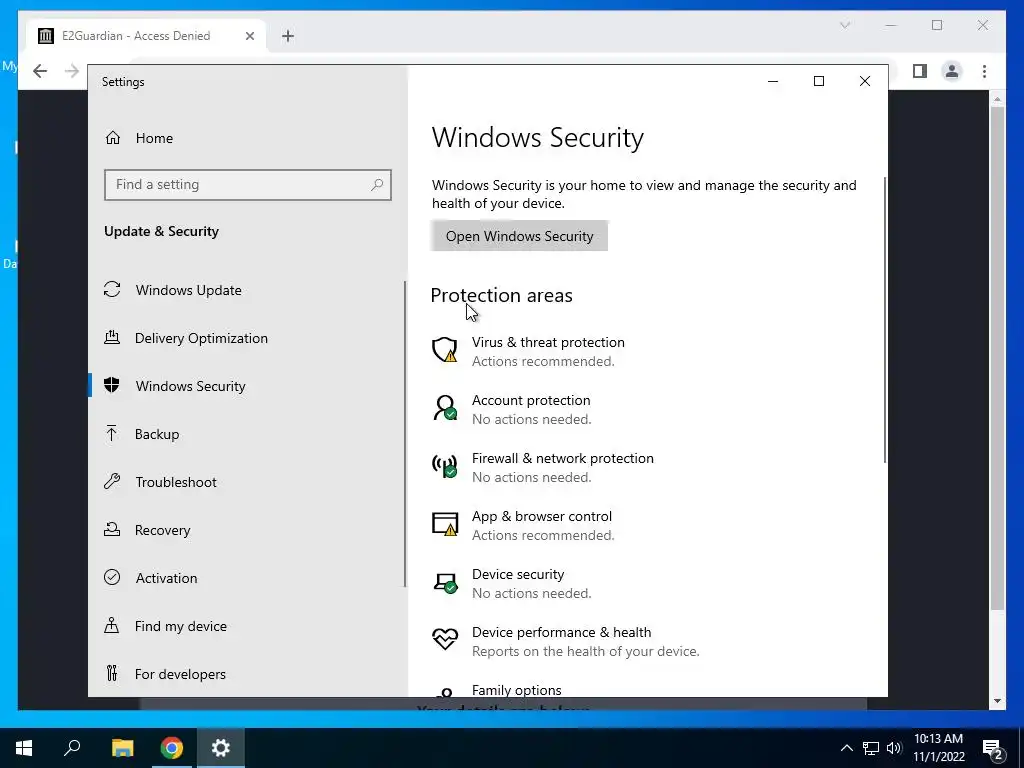Open Chrome's three-dot menu

click(984, 71)
